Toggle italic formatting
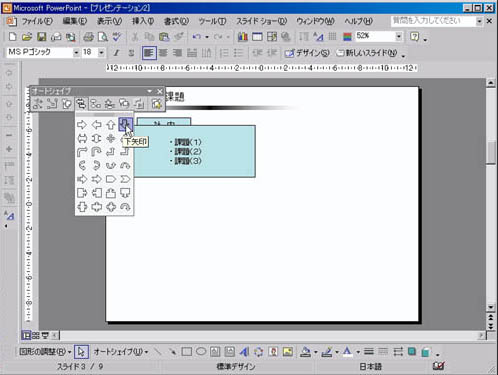The height and width of the screenshot is (375, 498). coord(116,53)
